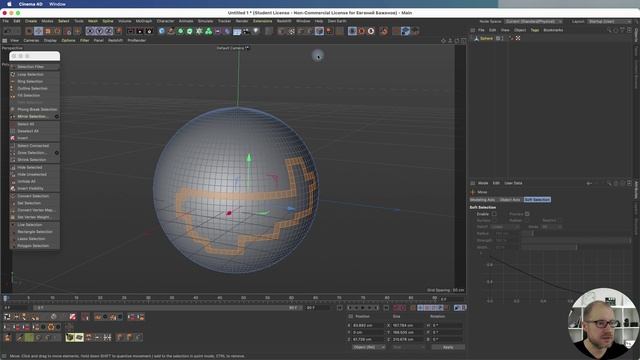Open the MoGraph menu
Image resolution: width=640 pixels, height=360 pixels.
pyautogui.click(x=144, y=21)
